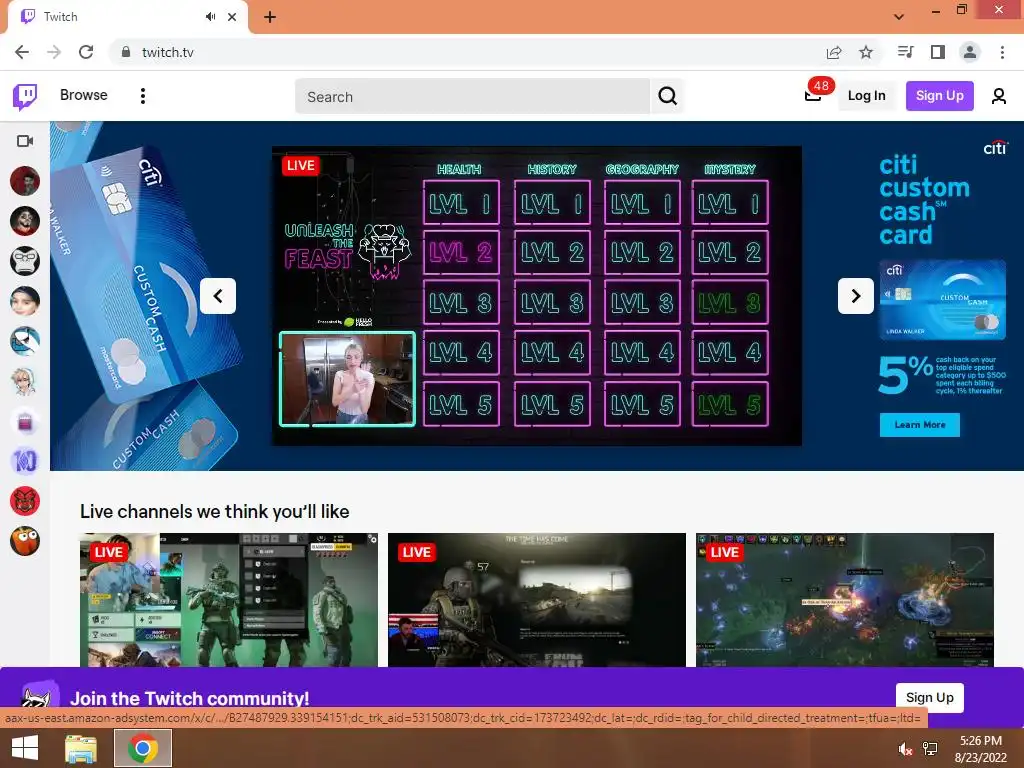Open media control icon in Chrome toolbar
The height and width of the screenshot is (768, 1024).
point(906,52)
